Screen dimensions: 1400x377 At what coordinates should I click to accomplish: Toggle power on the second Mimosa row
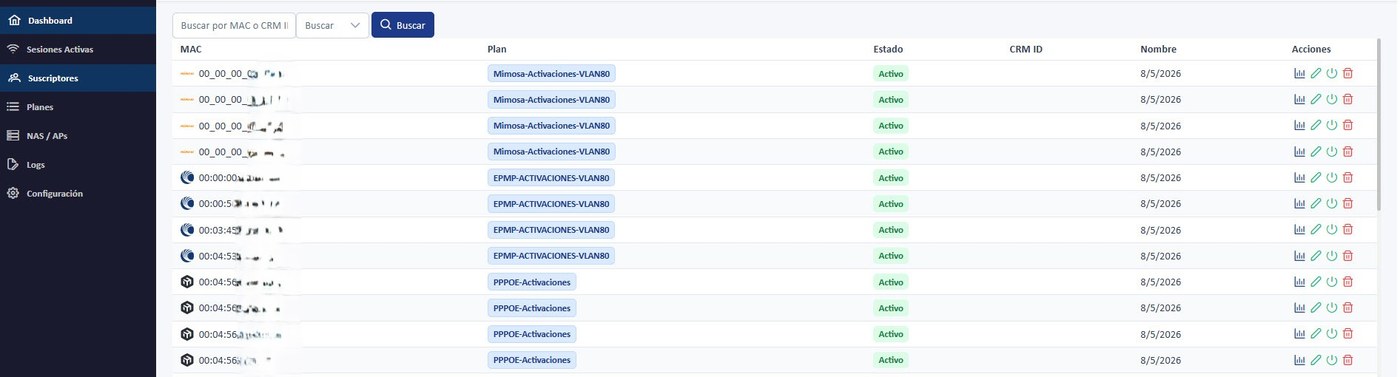click(x=1332, y=99)
